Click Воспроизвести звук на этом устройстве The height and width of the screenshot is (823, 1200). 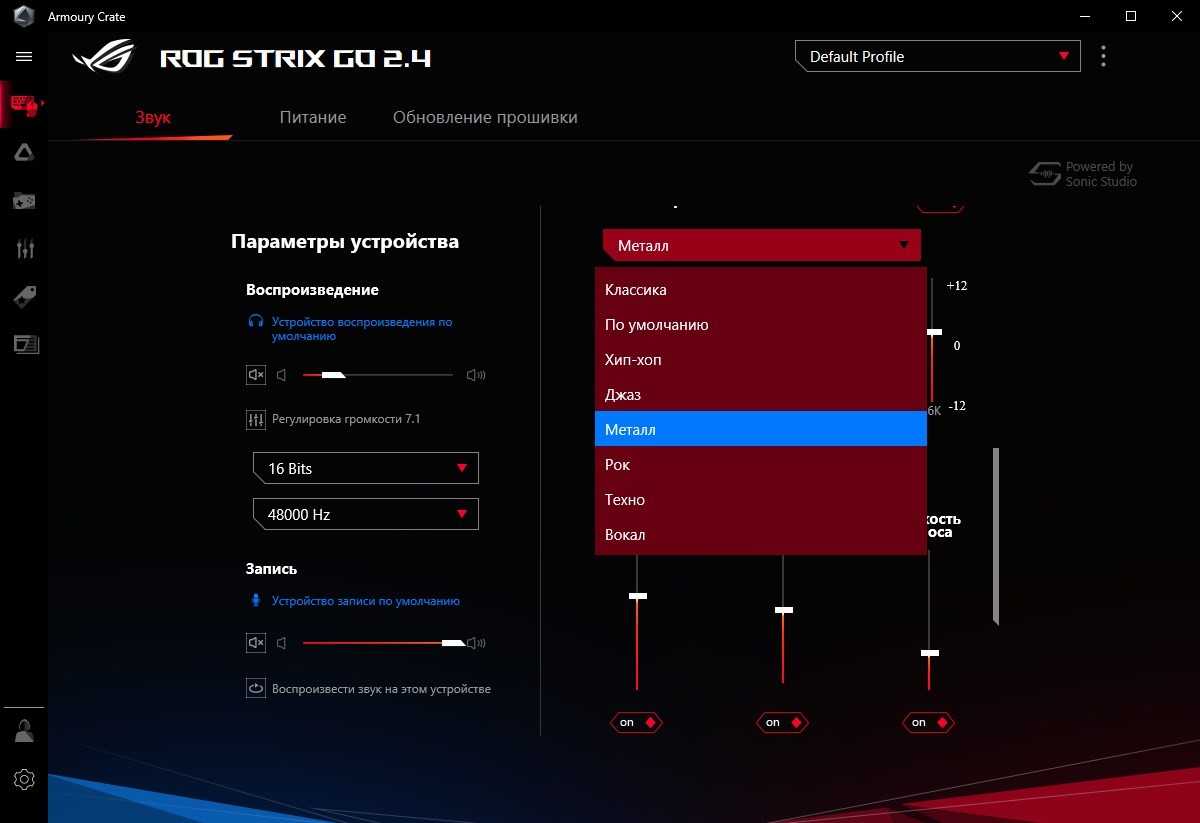(381, 689)
